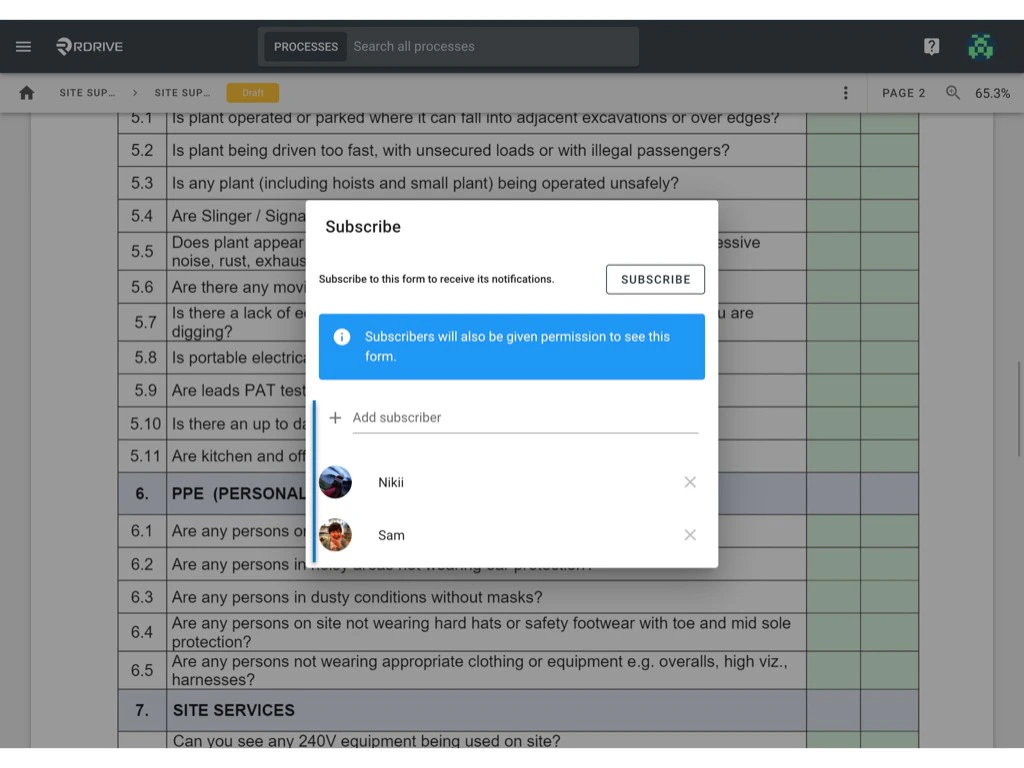Navigate home using the house icon
Image resolution: width=1024 pixels, height=768 pixels.
click(x=26, y=92)
